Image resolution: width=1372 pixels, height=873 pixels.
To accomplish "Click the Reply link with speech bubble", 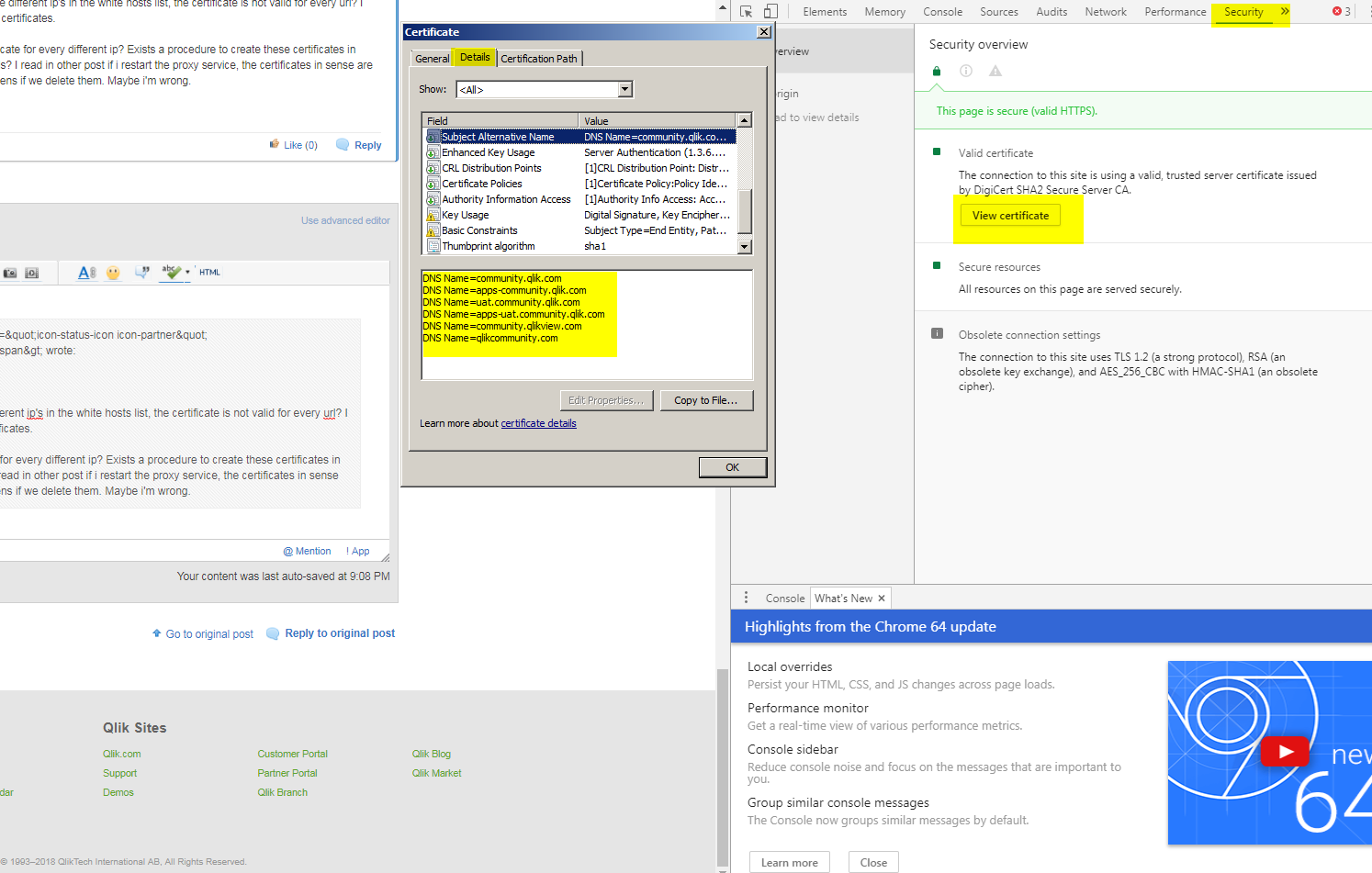I will (359, 145).
